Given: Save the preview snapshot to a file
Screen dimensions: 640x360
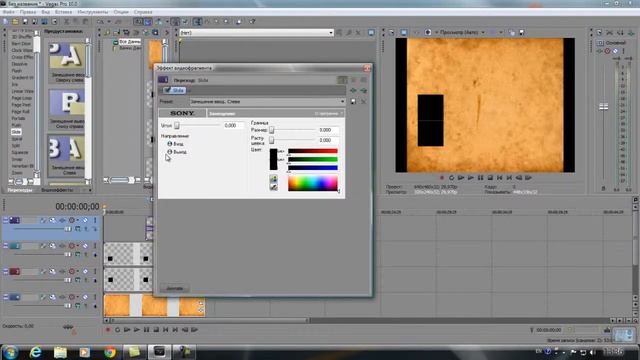Looking at the screenshot, I should [x=521, y=32].
